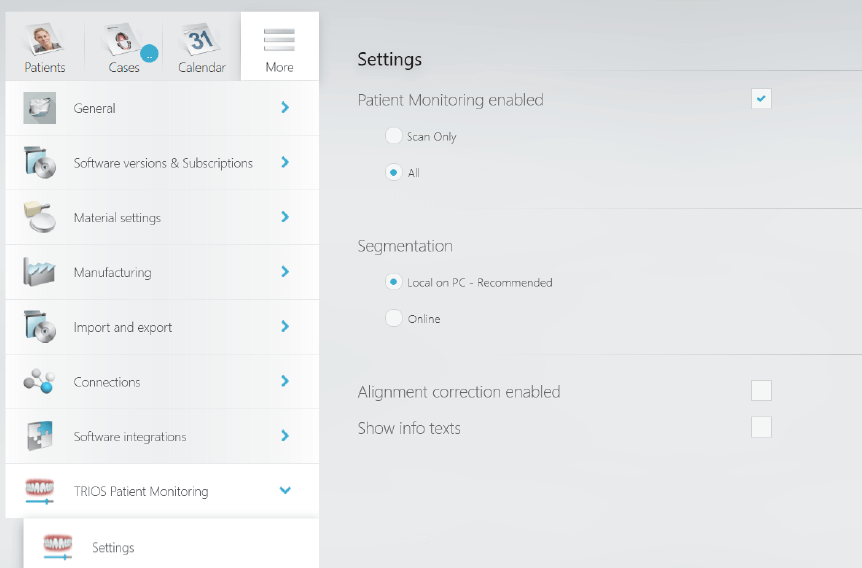Tick the Show info texts checkbox

coord(761,427)
